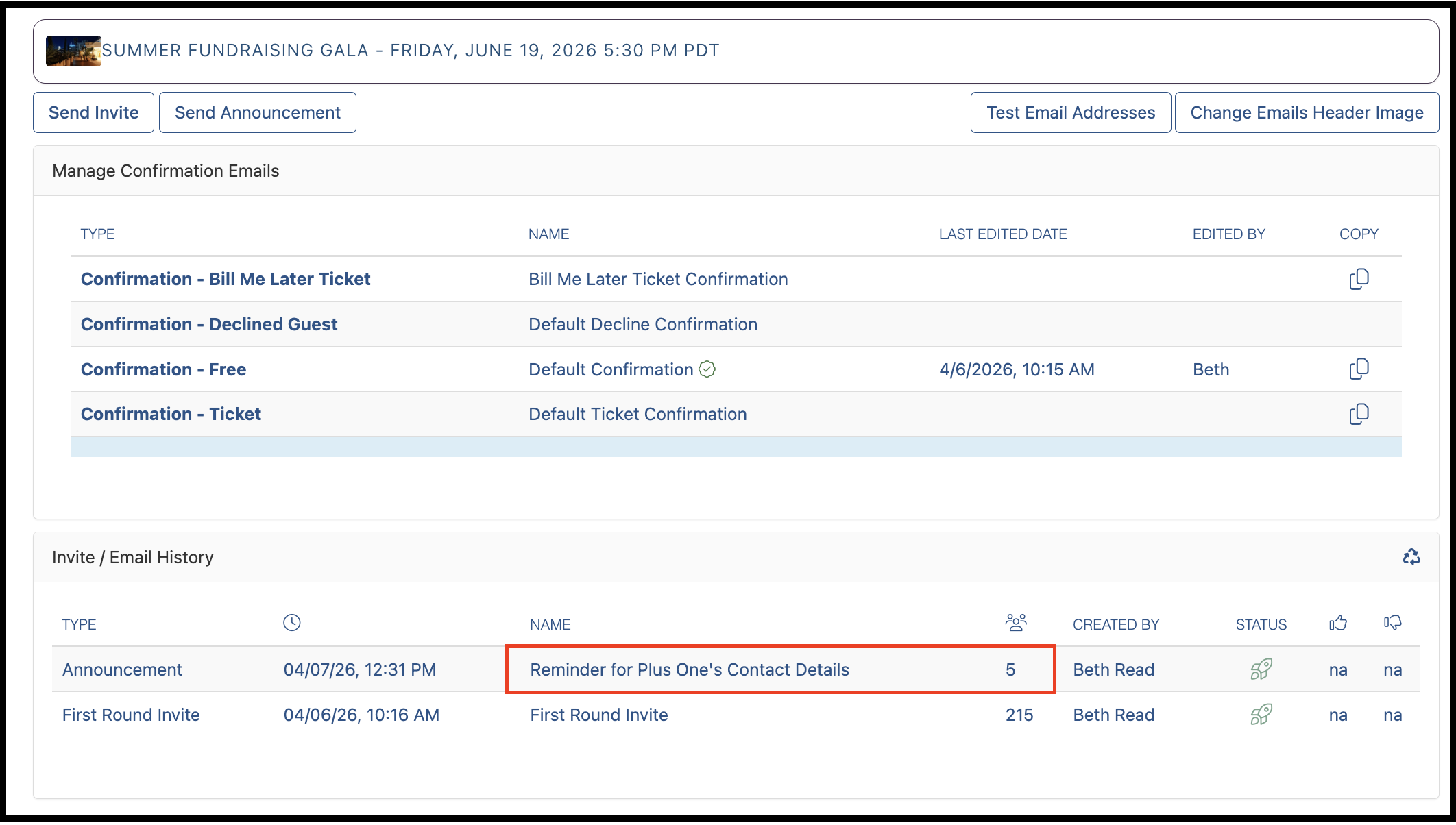Open the First Round Invite type link
Image resolution: width=1456 pixels, height=825 pixels.
[x=131, y=715]
